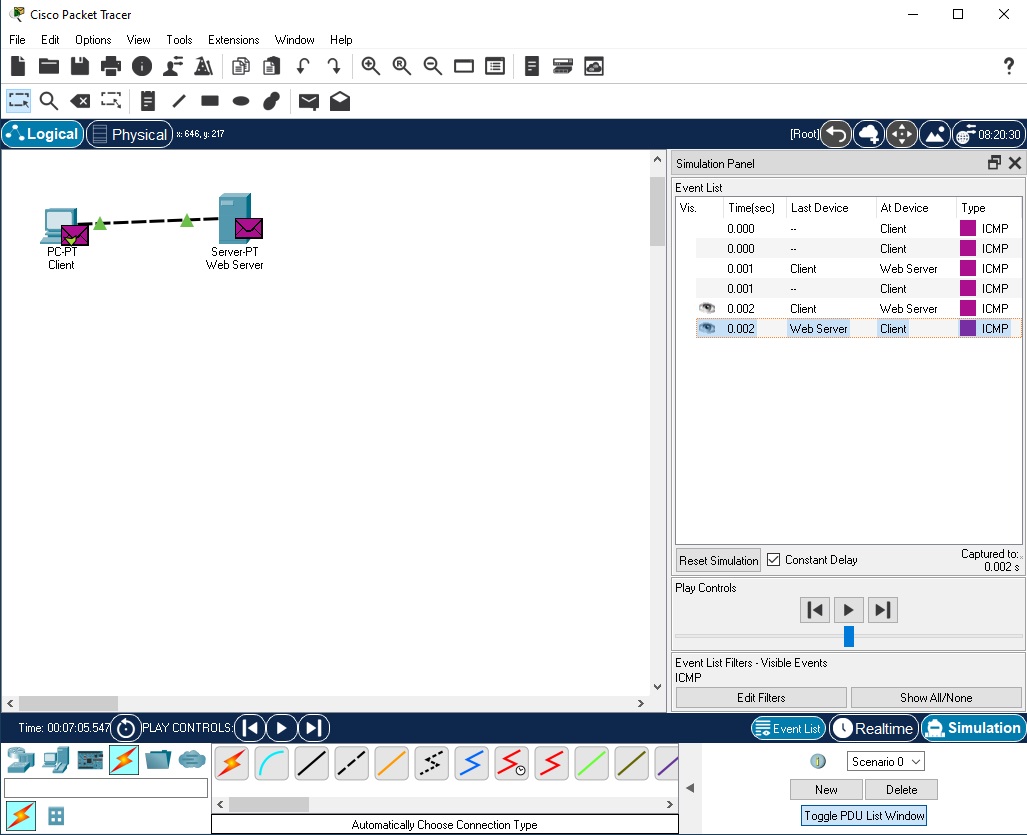Open file using folder icon

click(x=49, y=66)
